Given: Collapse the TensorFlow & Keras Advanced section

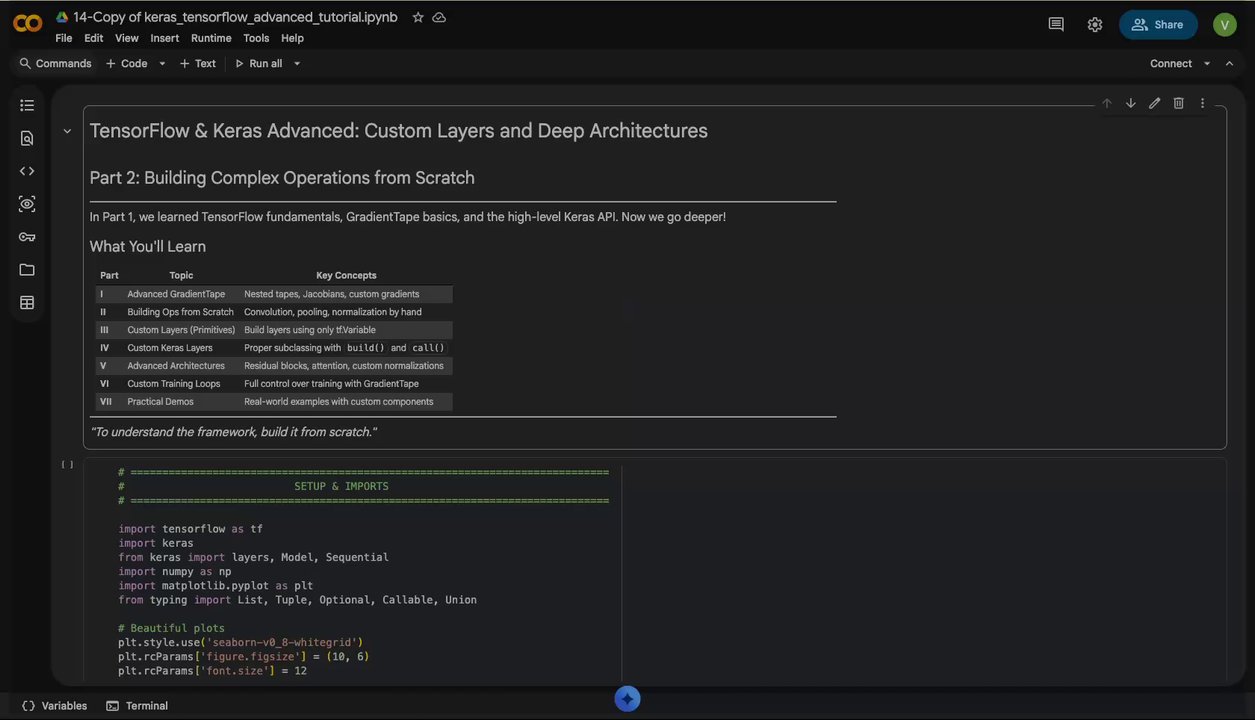Looking at the screenshot, I should 67,131.
